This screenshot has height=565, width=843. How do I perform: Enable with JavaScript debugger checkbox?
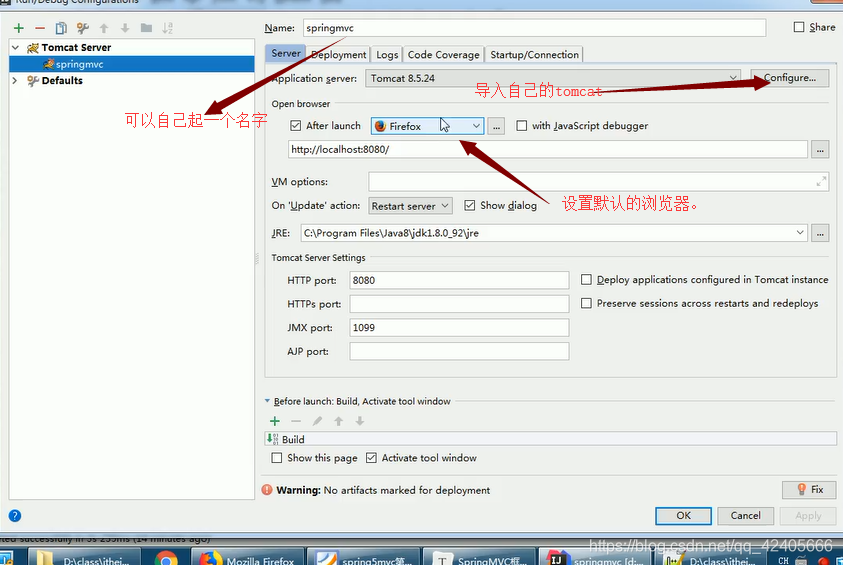click(x=521, y=126)
